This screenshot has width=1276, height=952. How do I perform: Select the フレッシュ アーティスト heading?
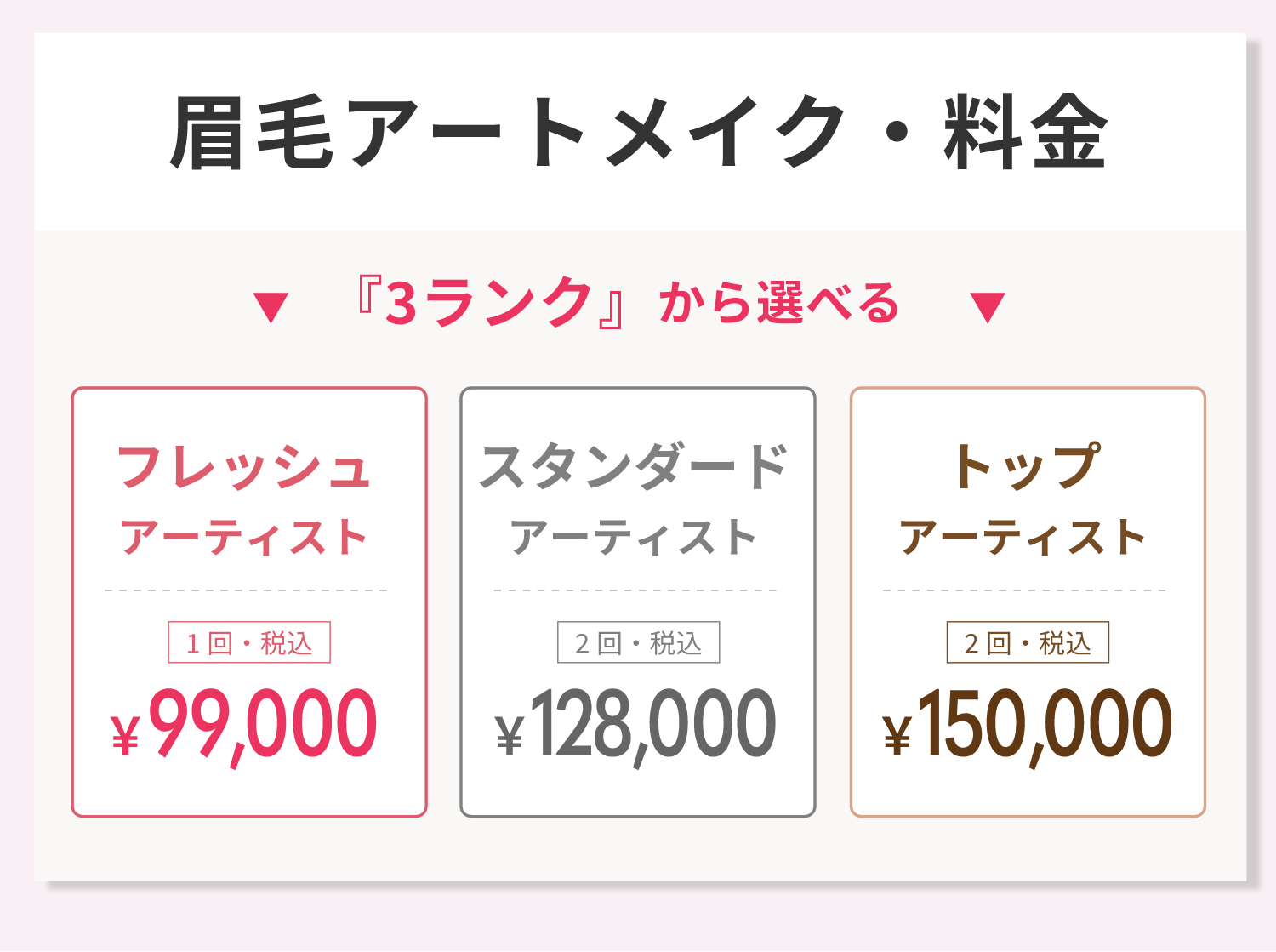[x=244, y=500]
